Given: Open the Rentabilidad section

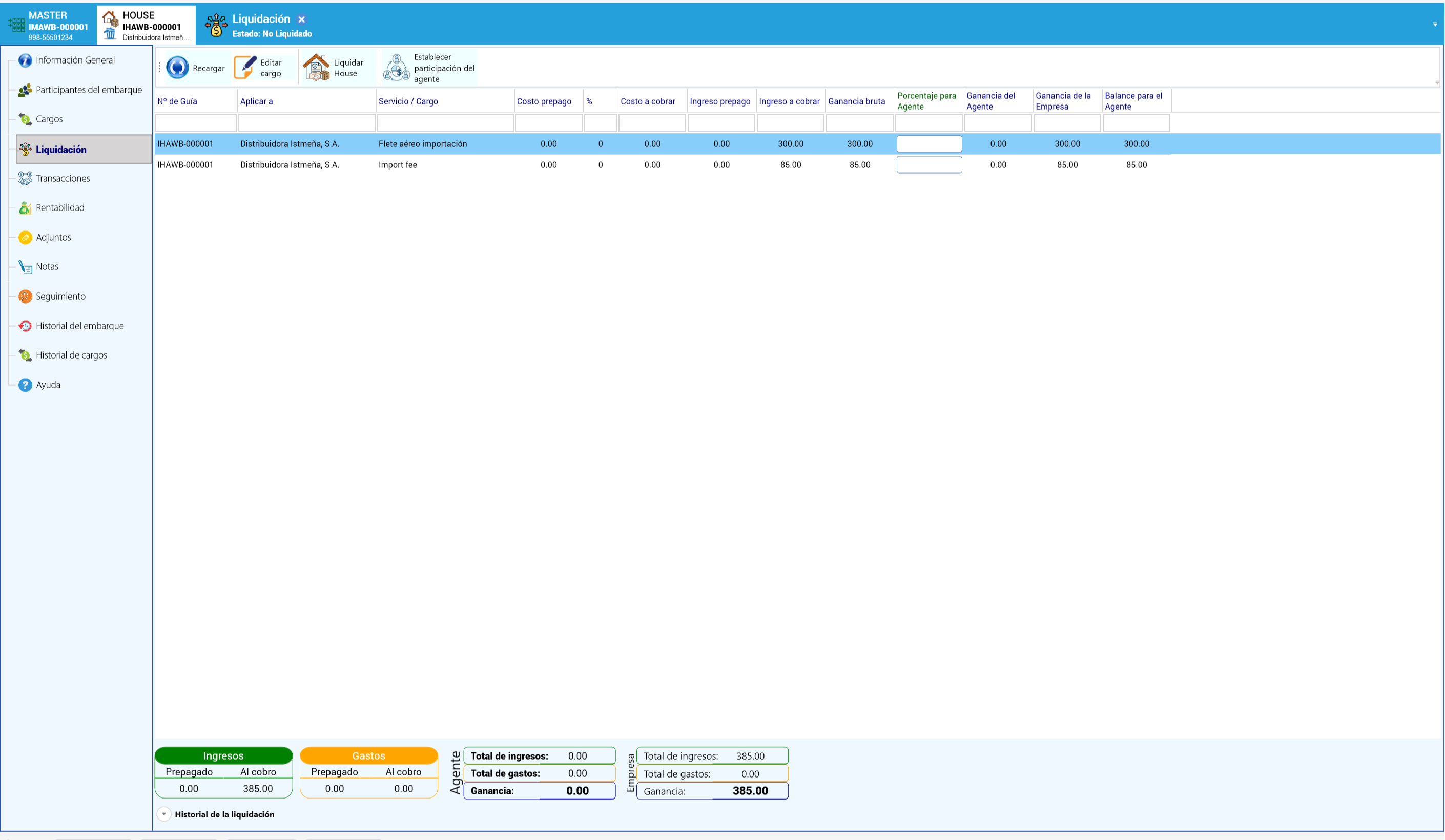Looking at the screenshot, I should 59,207.
